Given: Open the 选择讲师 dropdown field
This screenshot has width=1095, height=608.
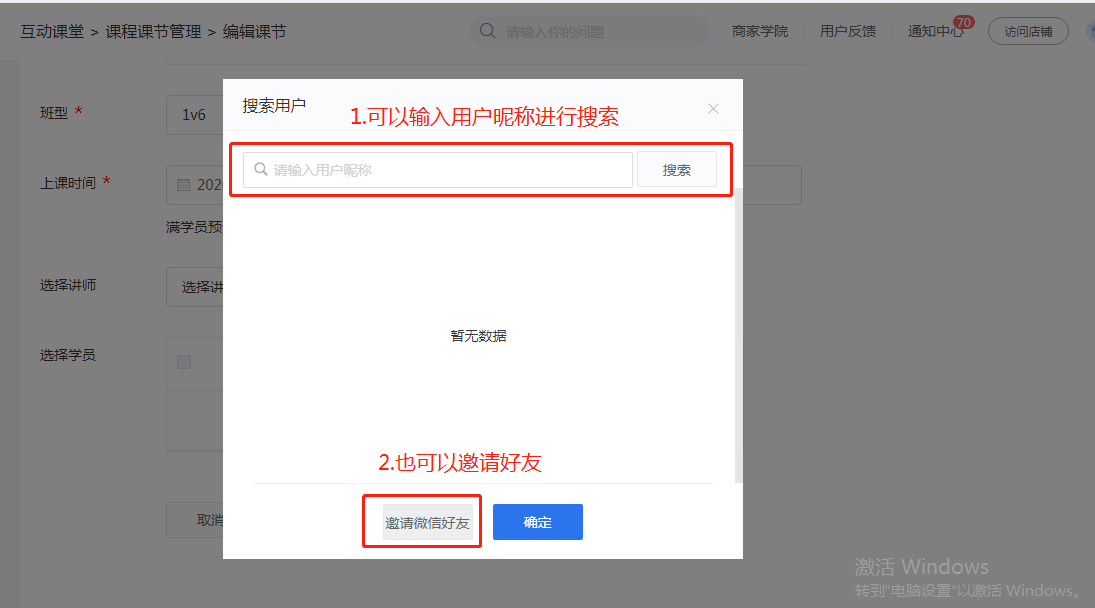Looking at the screenshot, I should click(195, 287).
